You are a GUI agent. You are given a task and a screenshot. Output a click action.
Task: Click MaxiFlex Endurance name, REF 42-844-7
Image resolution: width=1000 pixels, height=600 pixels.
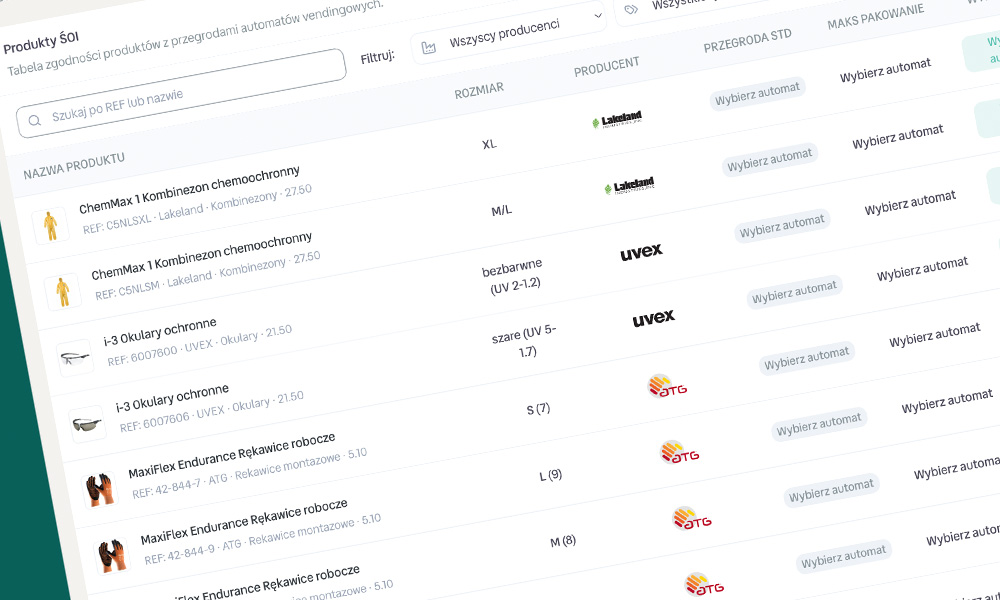pyautogui.click(x=232, y=456)
